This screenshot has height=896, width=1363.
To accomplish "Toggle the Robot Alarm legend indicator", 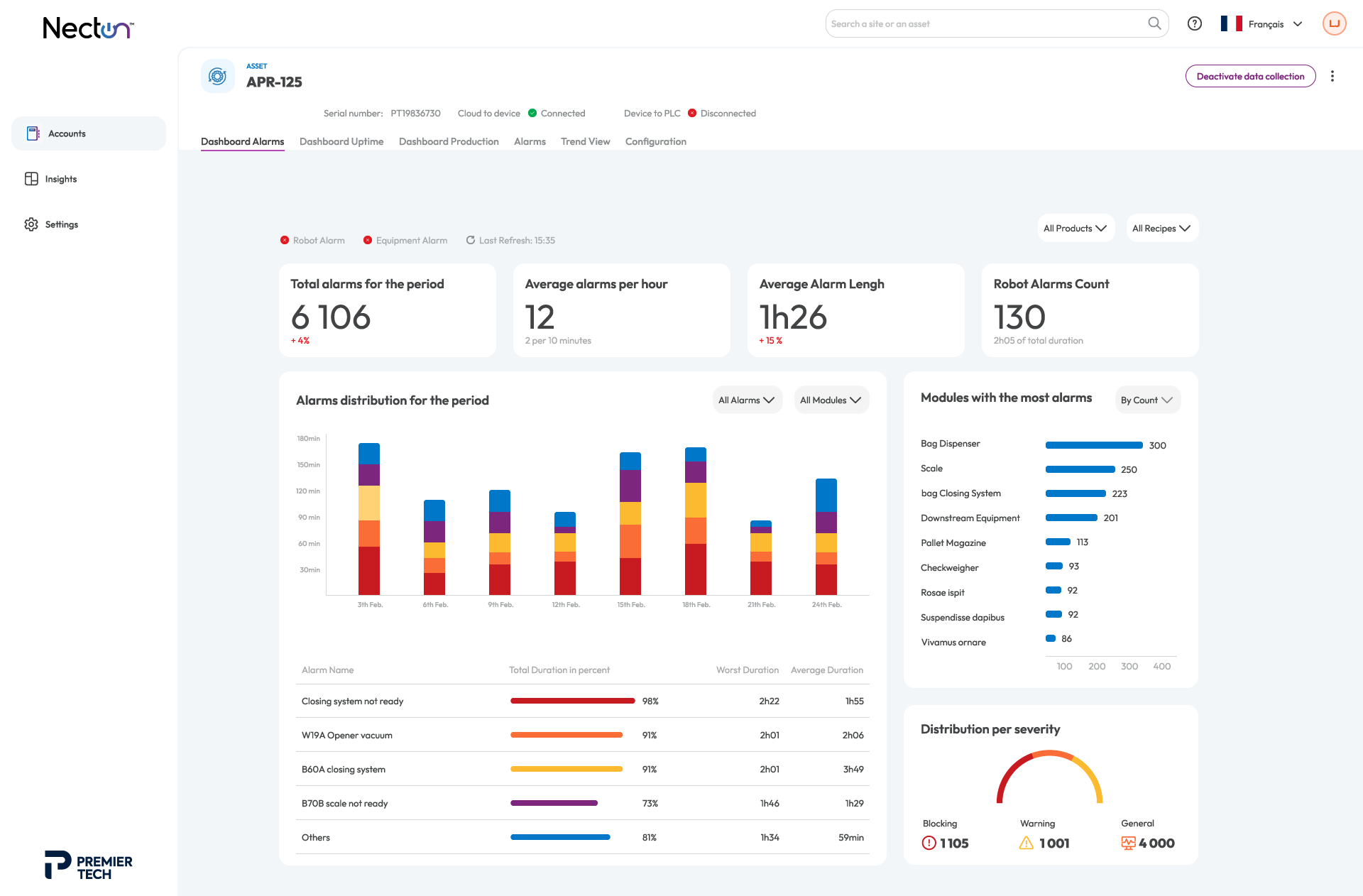I will point(285,240).
